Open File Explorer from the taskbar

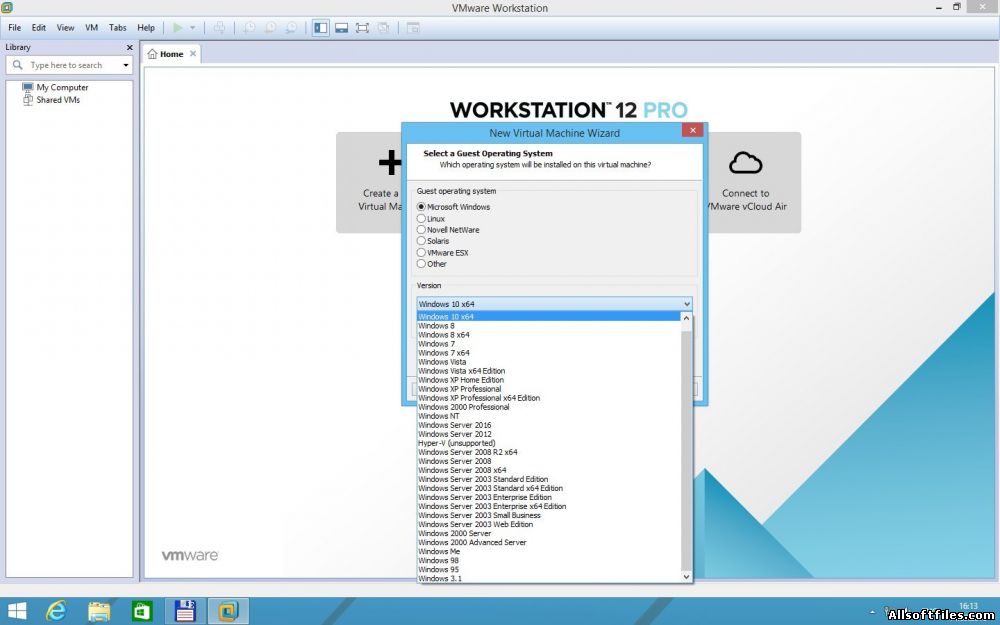point(99,610)
